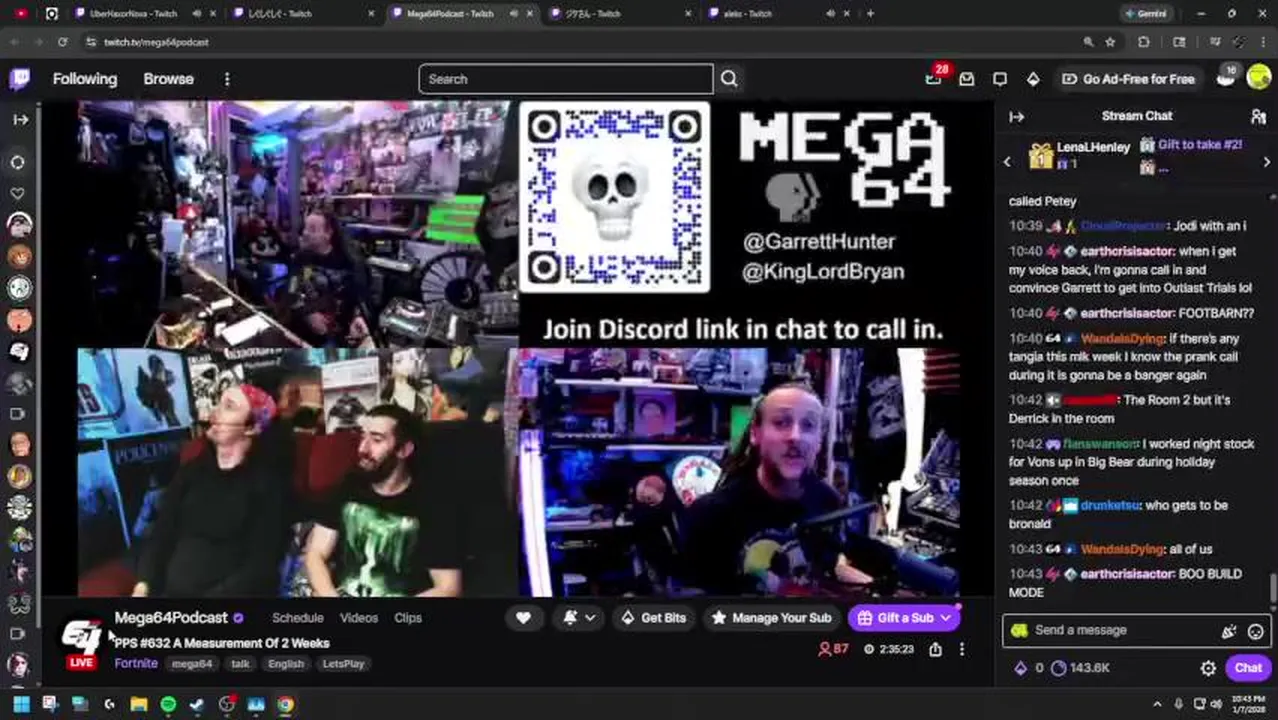
Task: Open Bits balance icon below chat
Action: click(x=1027, y=668)
